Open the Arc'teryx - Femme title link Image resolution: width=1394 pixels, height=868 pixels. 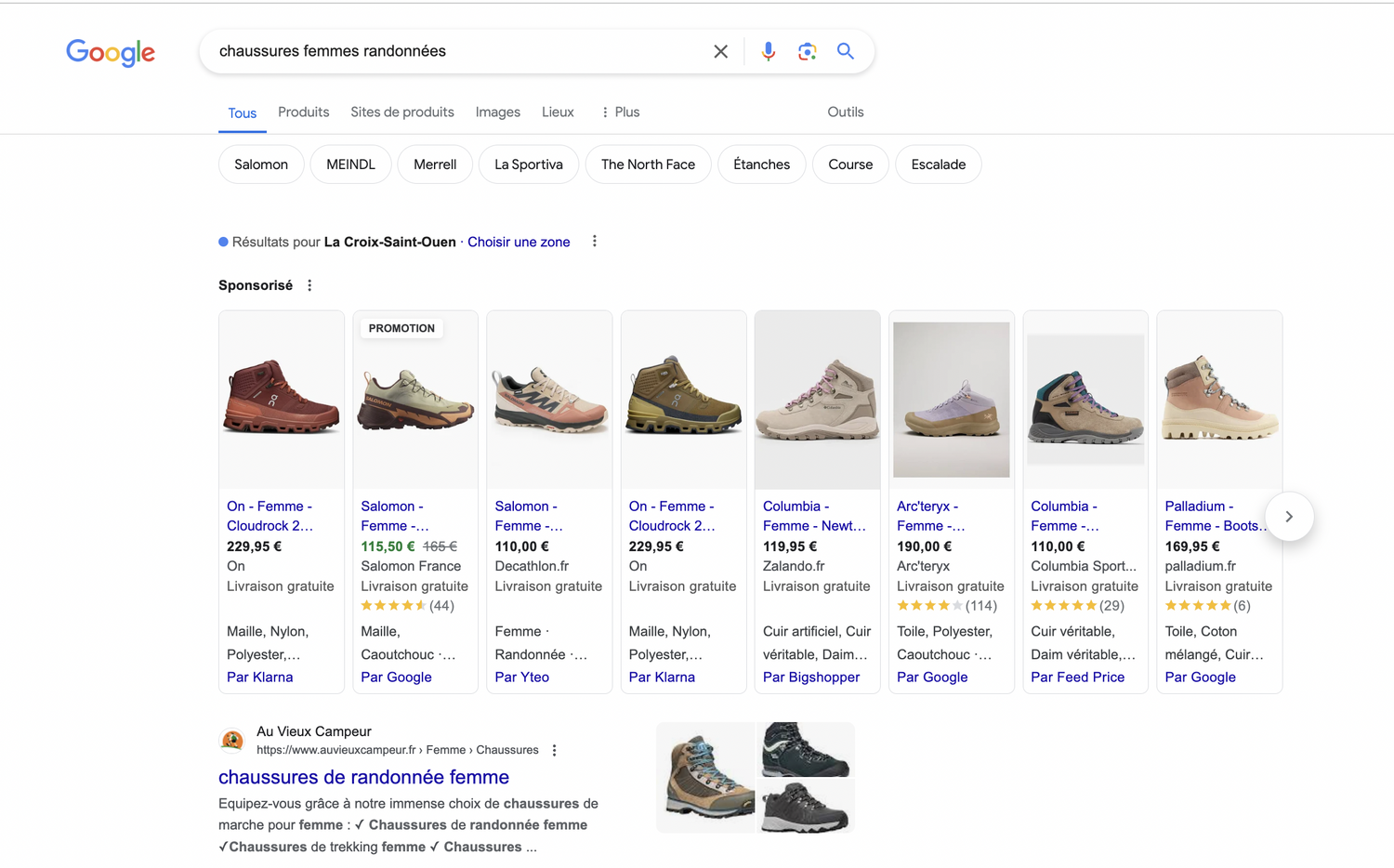(x=930, y=516)
